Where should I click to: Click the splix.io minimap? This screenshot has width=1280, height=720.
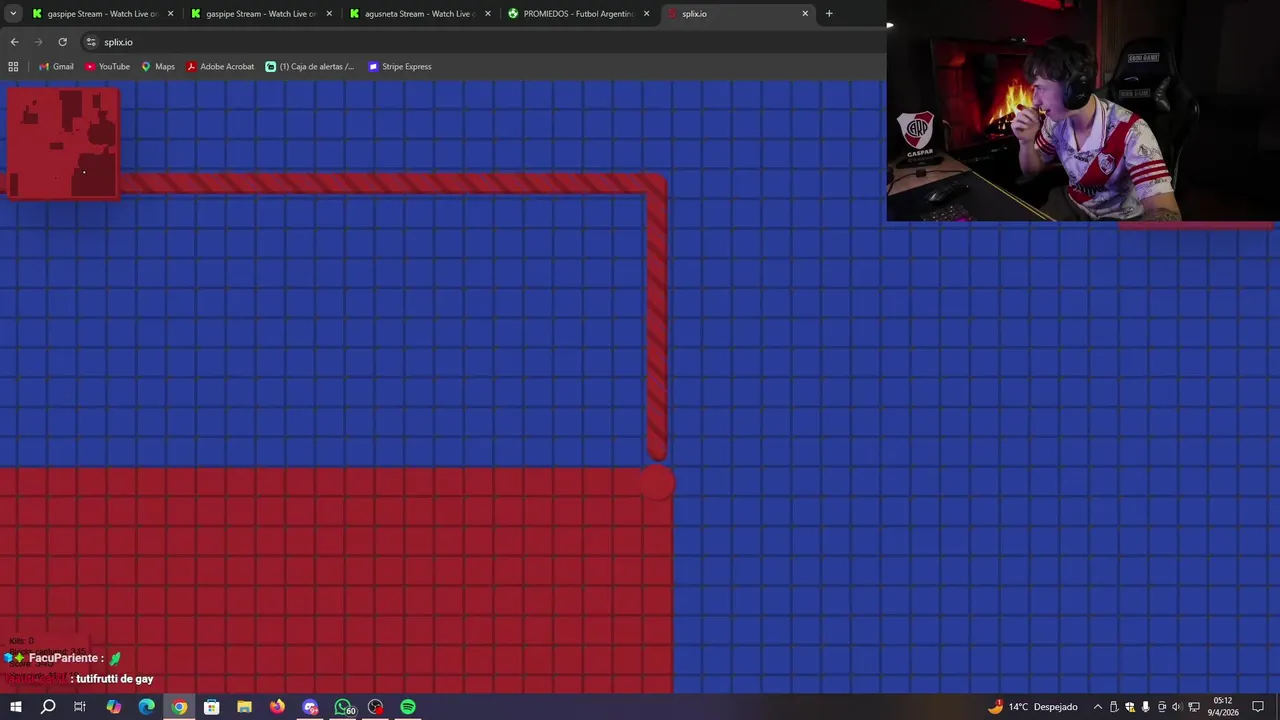[63, 143]
